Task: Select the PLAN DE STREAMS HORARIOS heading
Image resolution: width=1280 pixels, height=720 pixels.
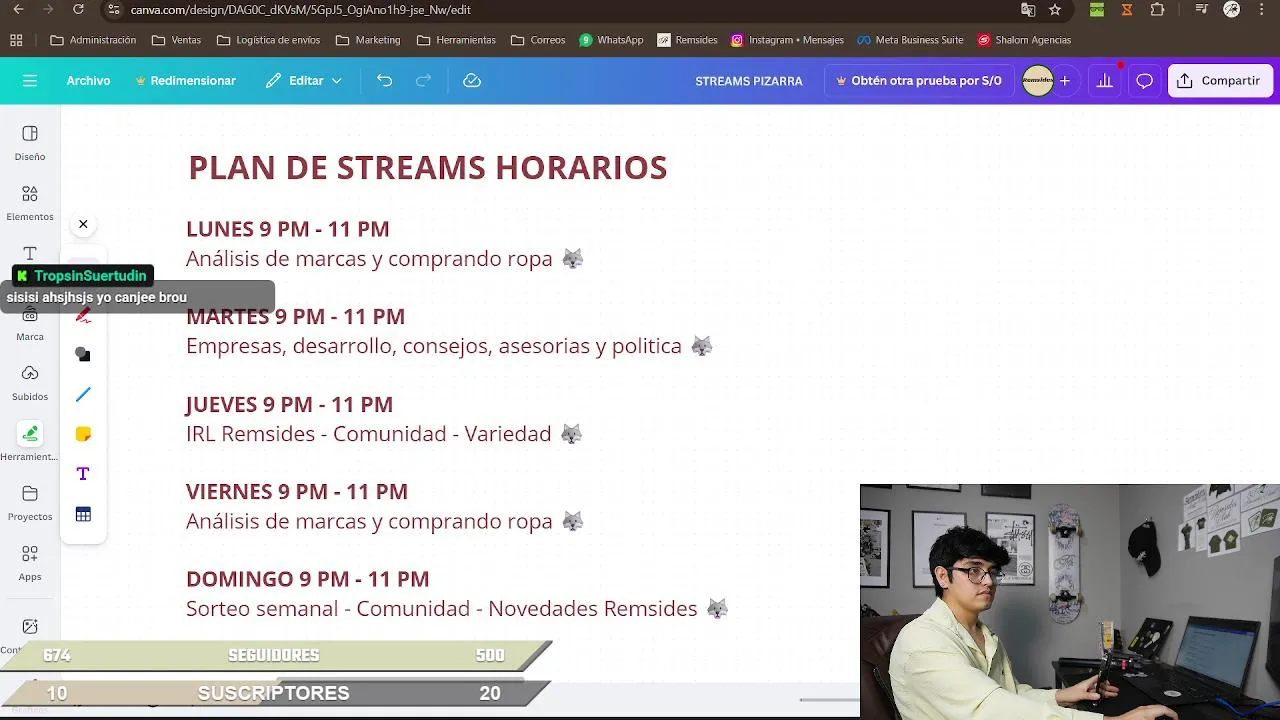Action: [427, 167]
